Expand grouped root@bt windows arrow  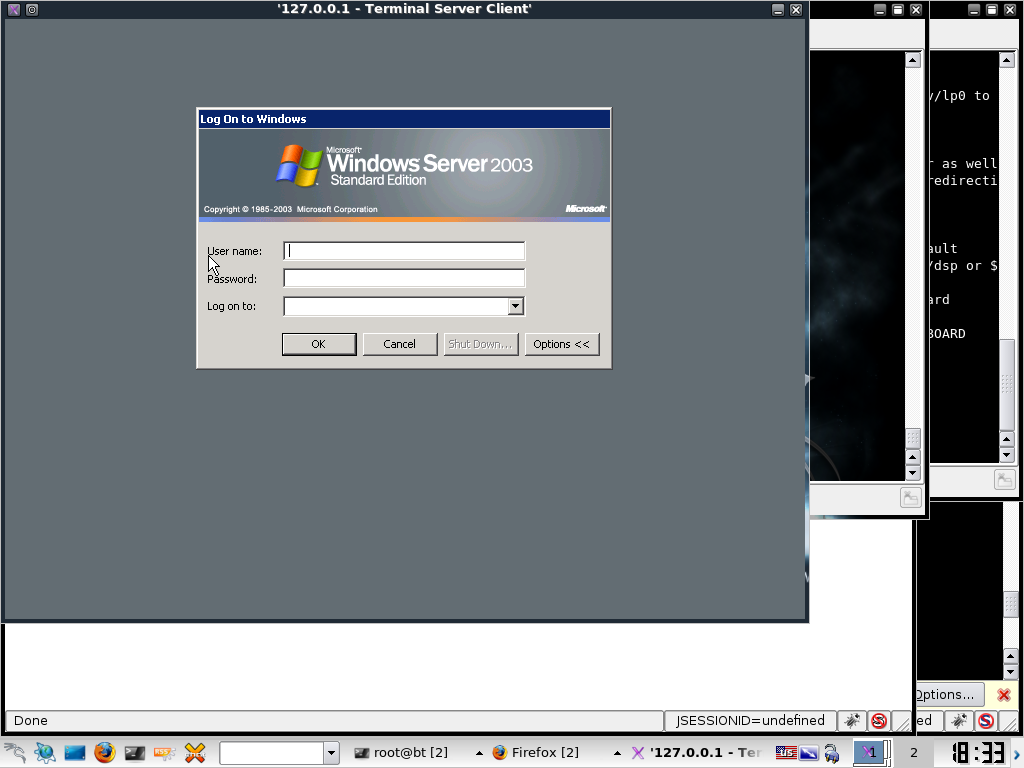[x=479, y=753]
